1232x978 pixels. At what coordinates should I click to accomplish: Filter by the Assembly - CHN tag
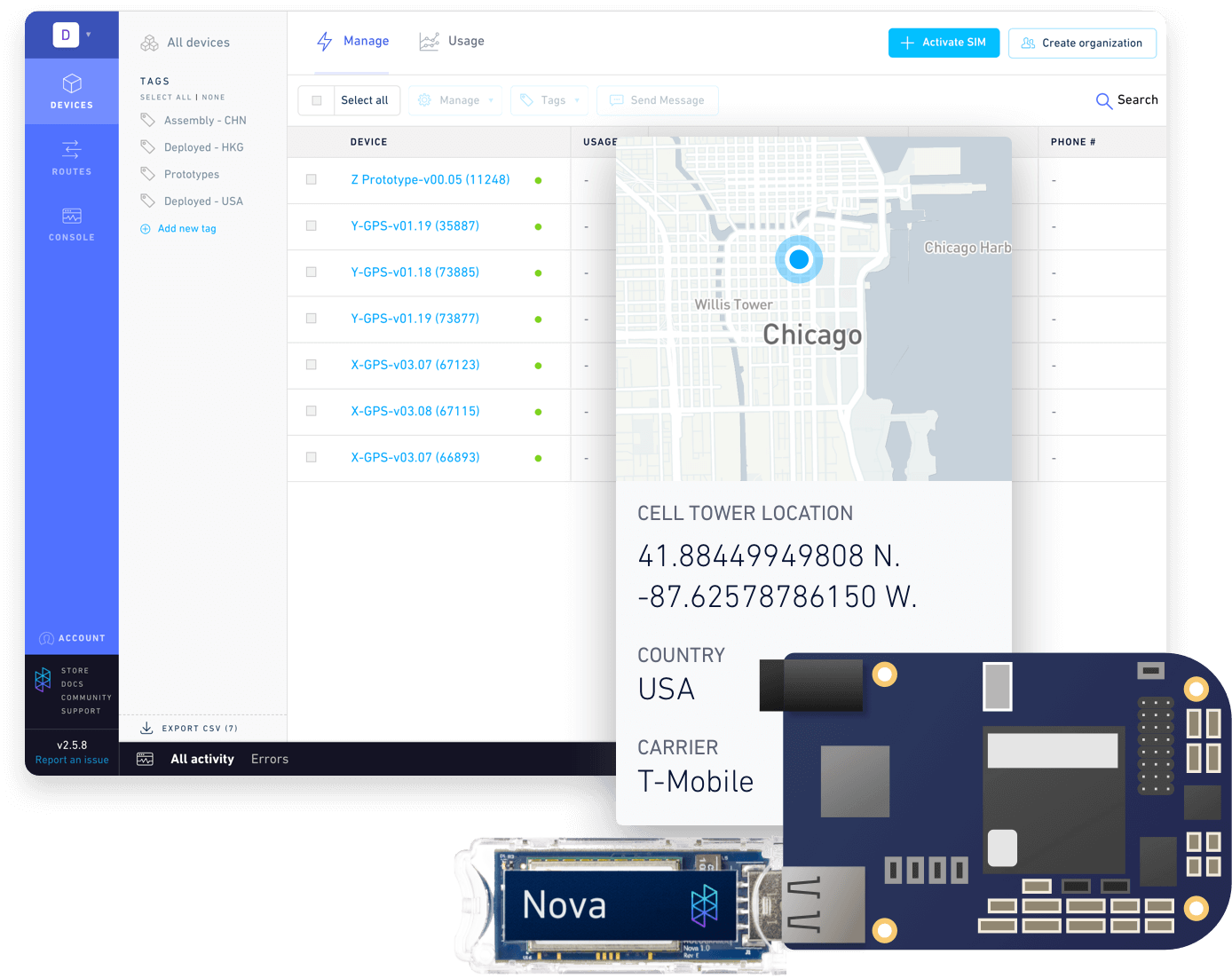(205, 120)
